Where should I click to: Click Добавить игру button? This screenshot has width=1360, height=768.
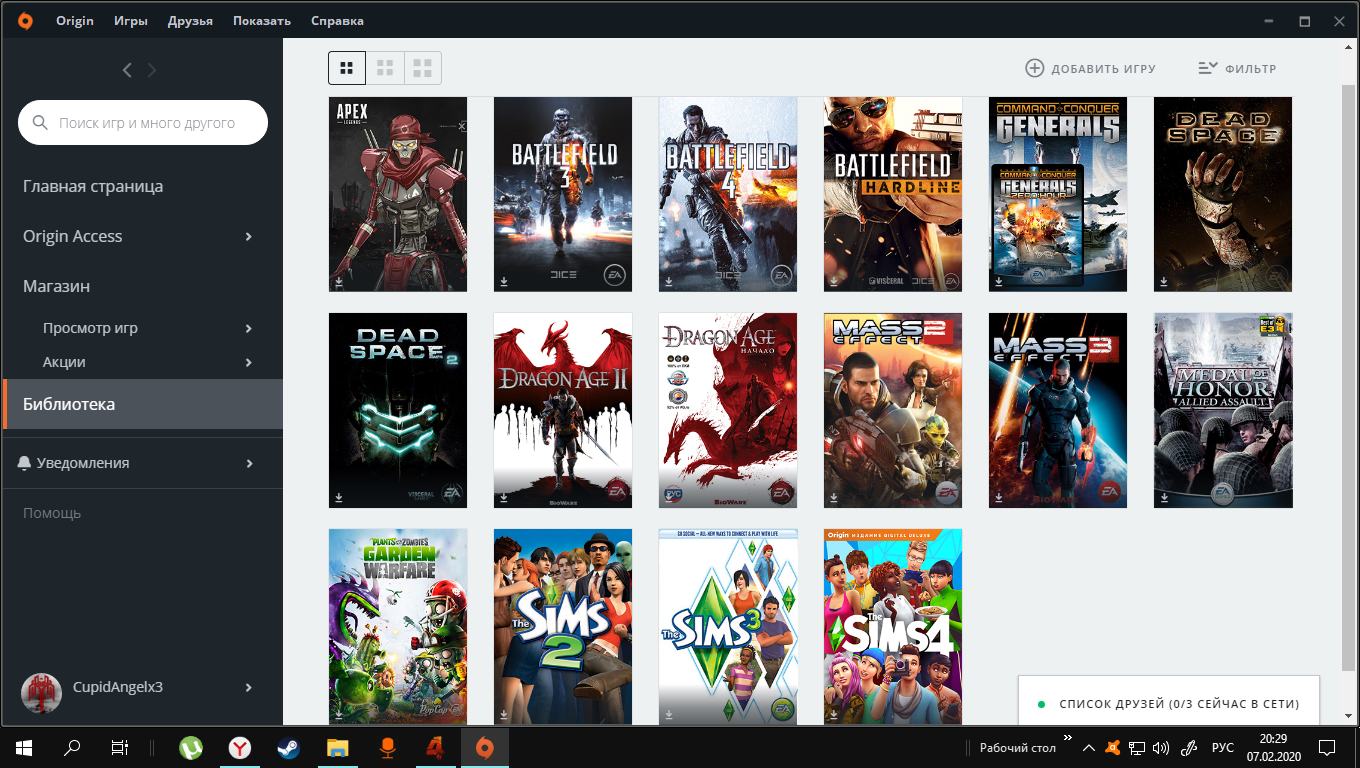(1091, 68)
